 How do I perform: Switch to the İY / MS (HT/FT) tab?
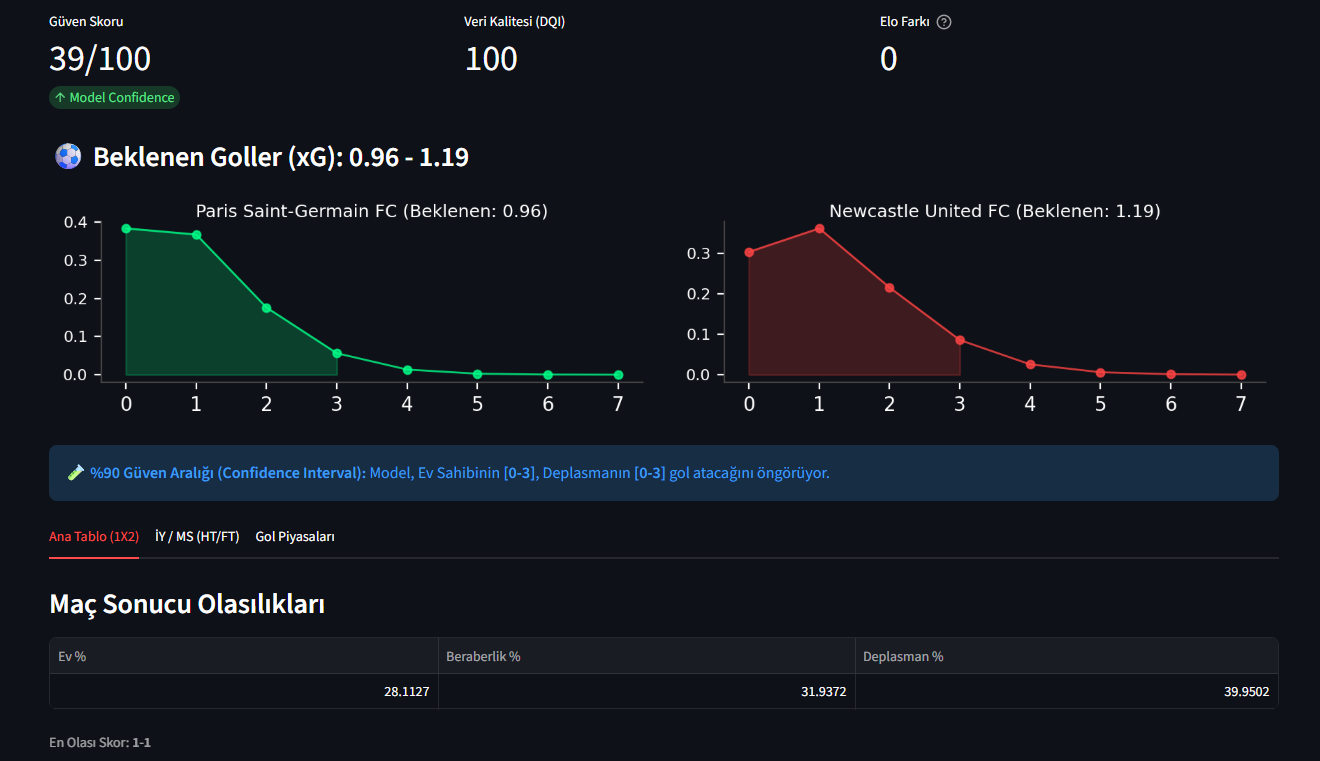coord(196,536)
